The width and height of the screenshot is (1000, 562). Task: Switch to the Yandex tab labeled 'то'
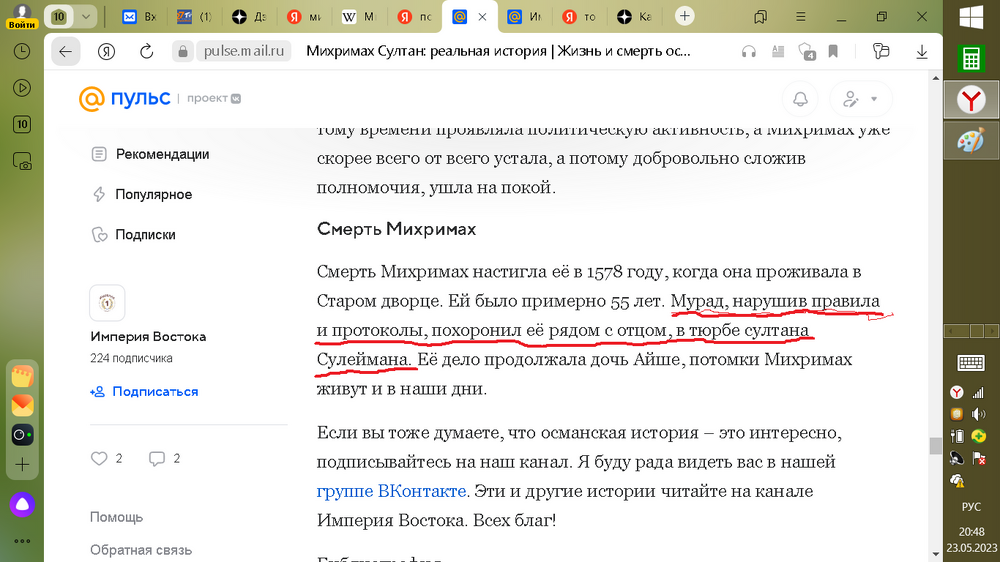coord(579,17)
